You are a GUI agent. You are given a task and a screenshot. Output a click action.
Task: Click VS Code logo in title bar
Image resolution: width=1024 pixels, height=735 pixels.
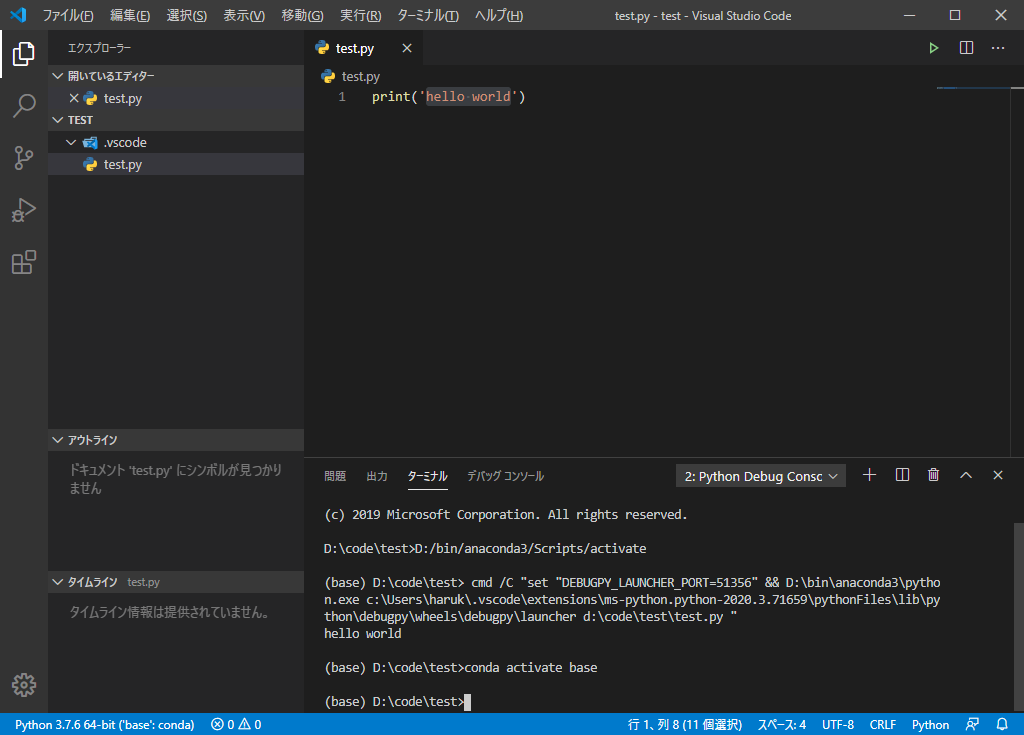18,15
